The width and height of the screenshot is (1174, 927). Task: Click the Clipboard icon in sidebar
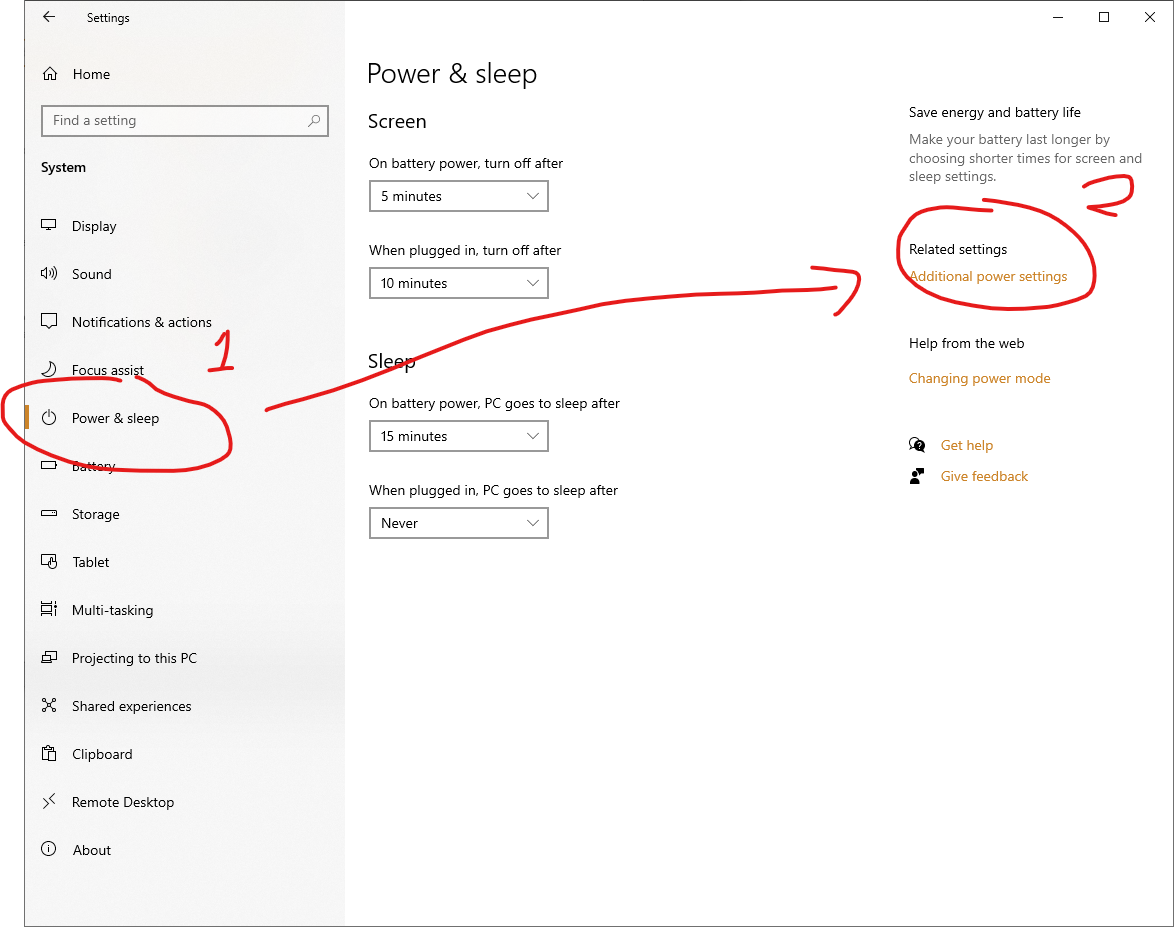click(x=49, y=754)
